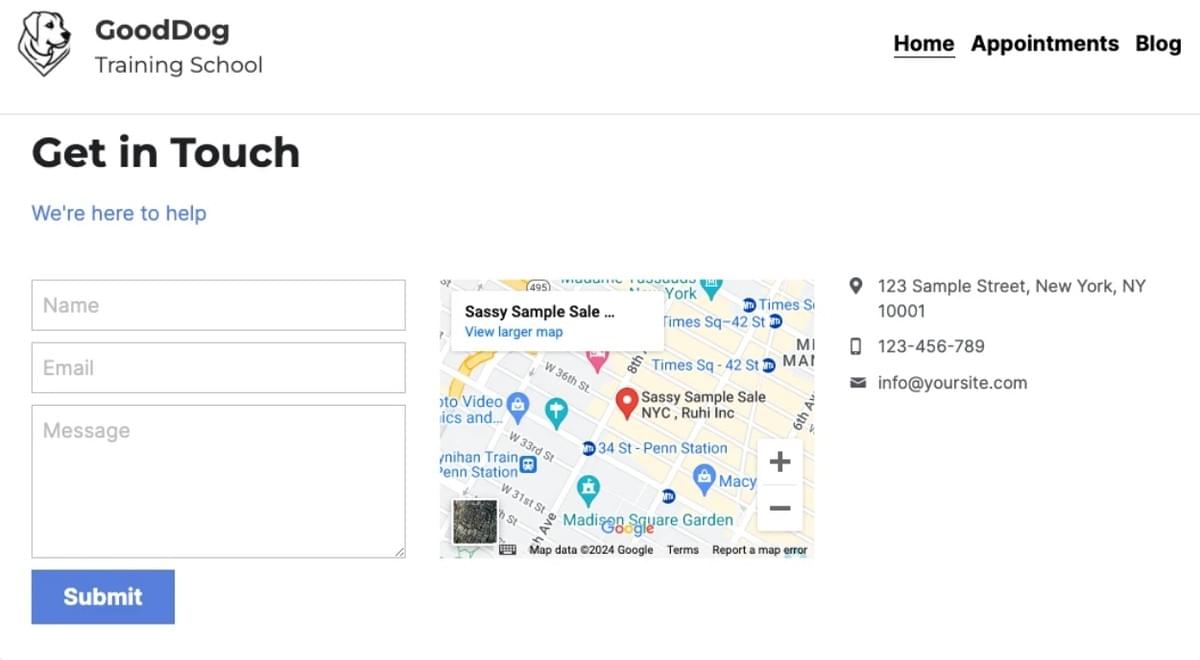Open the Blog page
1200x660 pixels.
pyautogui.click(x=1158, y=44)
